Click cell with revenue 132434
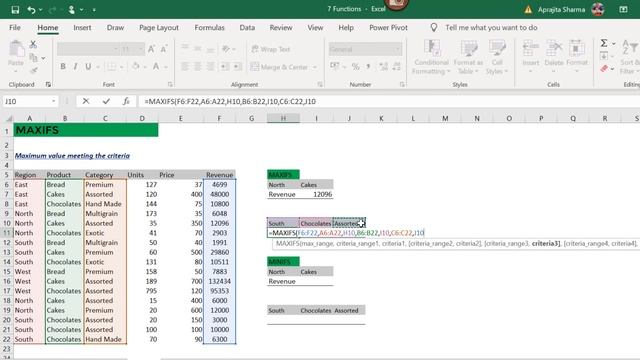Viewport: 640px width, 360px height. (x=219, y=281)
